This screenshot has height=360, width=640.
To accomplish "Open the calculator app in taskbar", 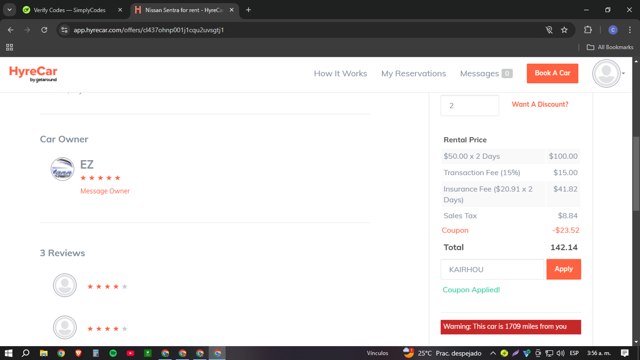I will (x=96, y=353).
